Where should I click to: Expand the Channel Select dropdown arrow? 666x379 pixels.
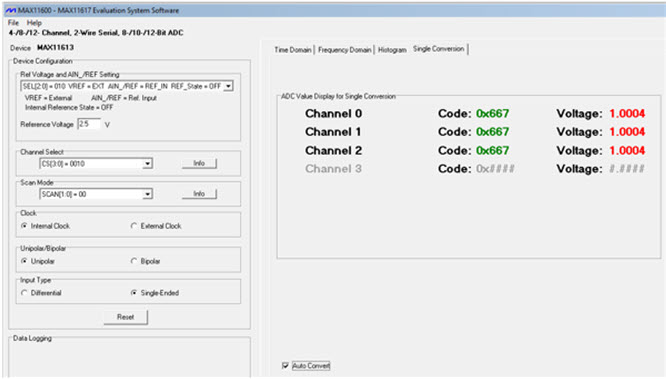(147, 164)
